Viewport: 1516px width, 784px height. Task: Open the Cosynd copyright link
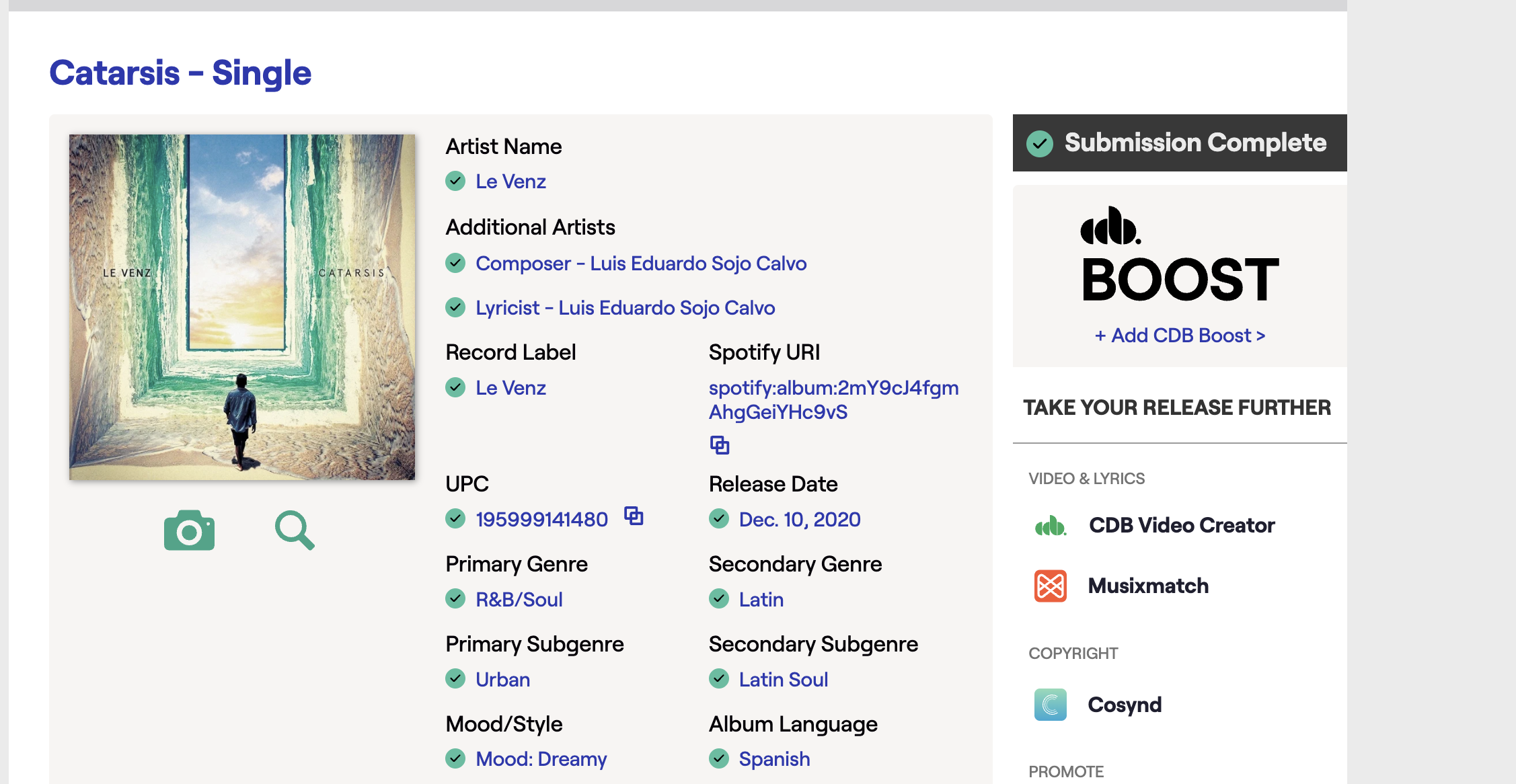pyautogui.click(x=1125, y=705)
